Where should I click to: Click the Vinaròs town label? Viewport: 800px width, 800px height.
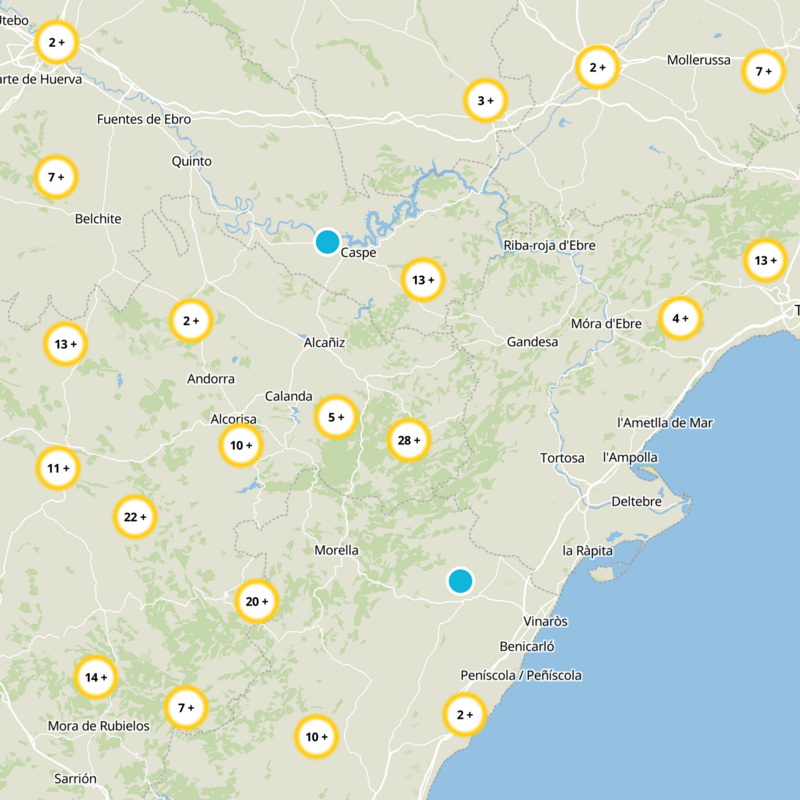(x=545, y=621)
